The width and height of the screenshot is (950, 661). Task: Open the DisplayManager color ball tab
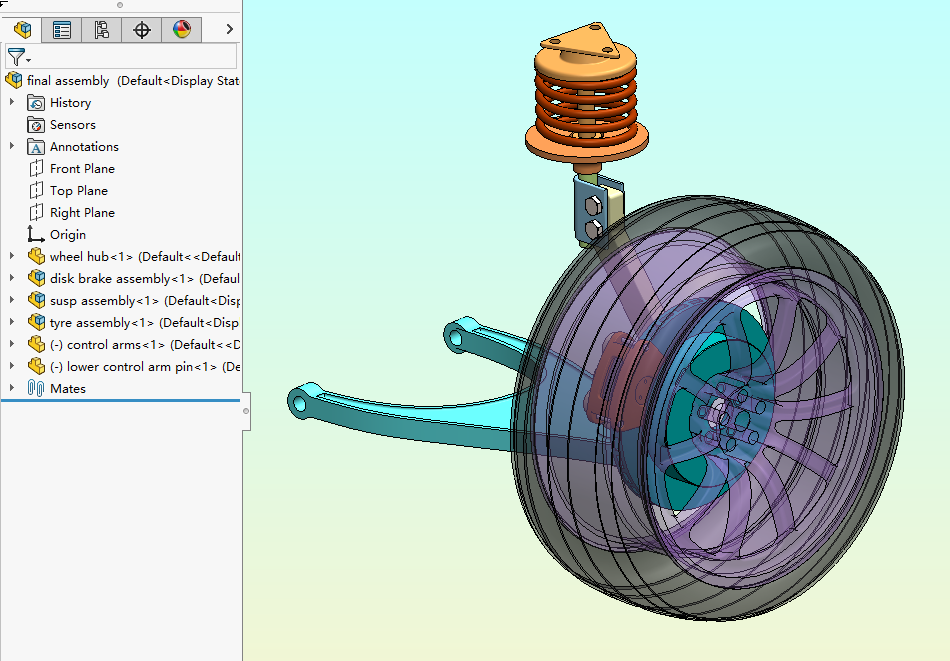[182, 29]
